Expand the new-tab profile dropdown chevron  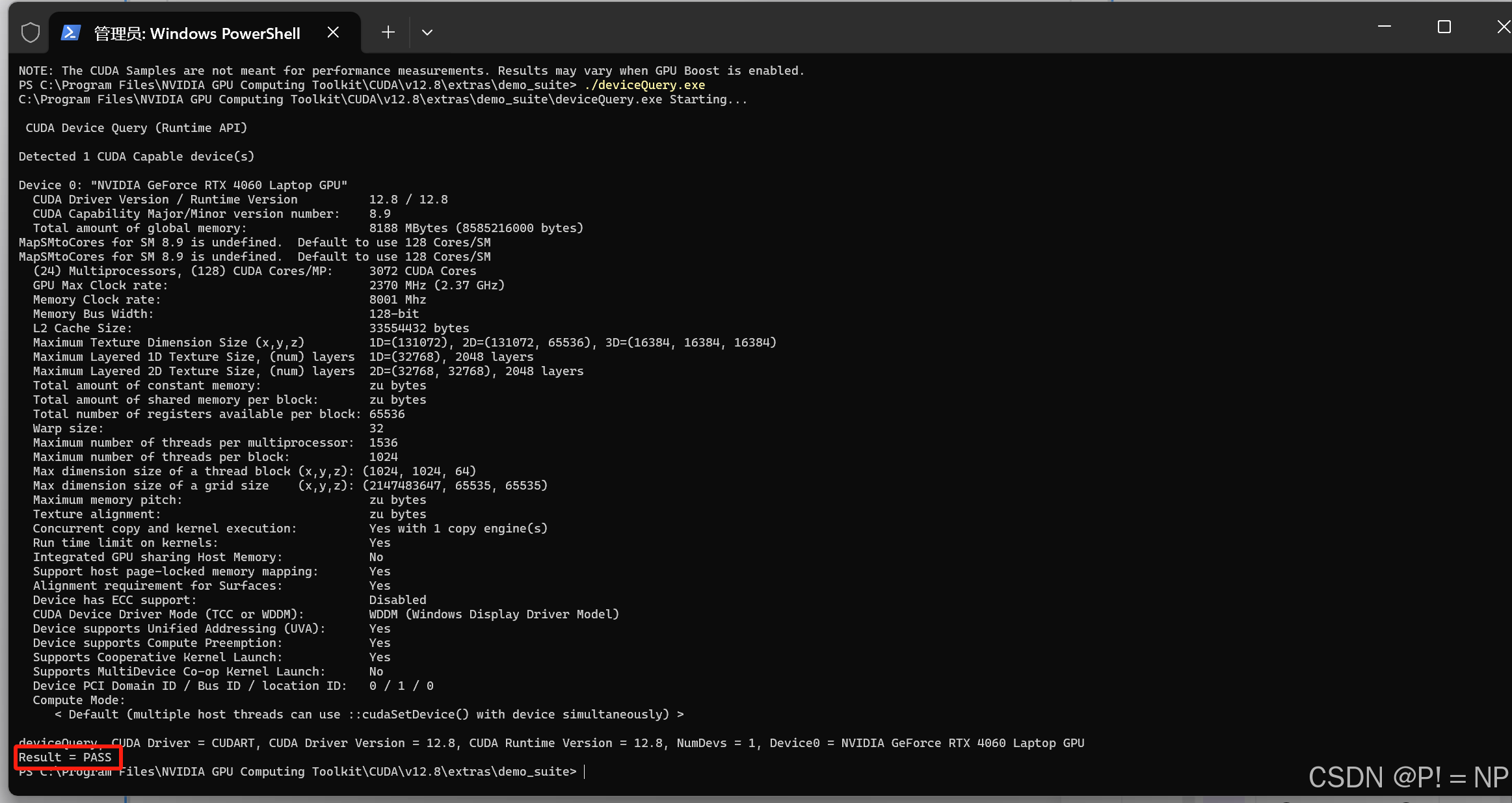(x=427, y=33)
